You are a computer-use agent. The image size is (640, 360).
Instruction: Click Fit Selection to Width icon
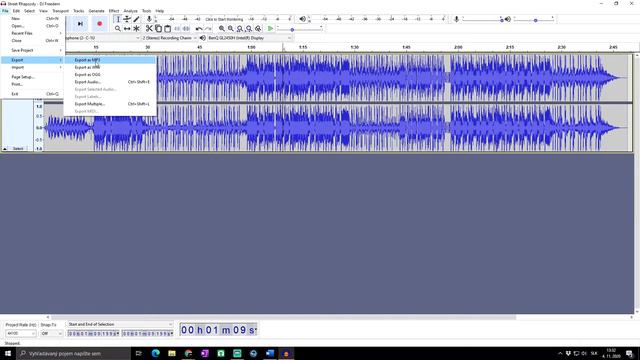[240, 29]
